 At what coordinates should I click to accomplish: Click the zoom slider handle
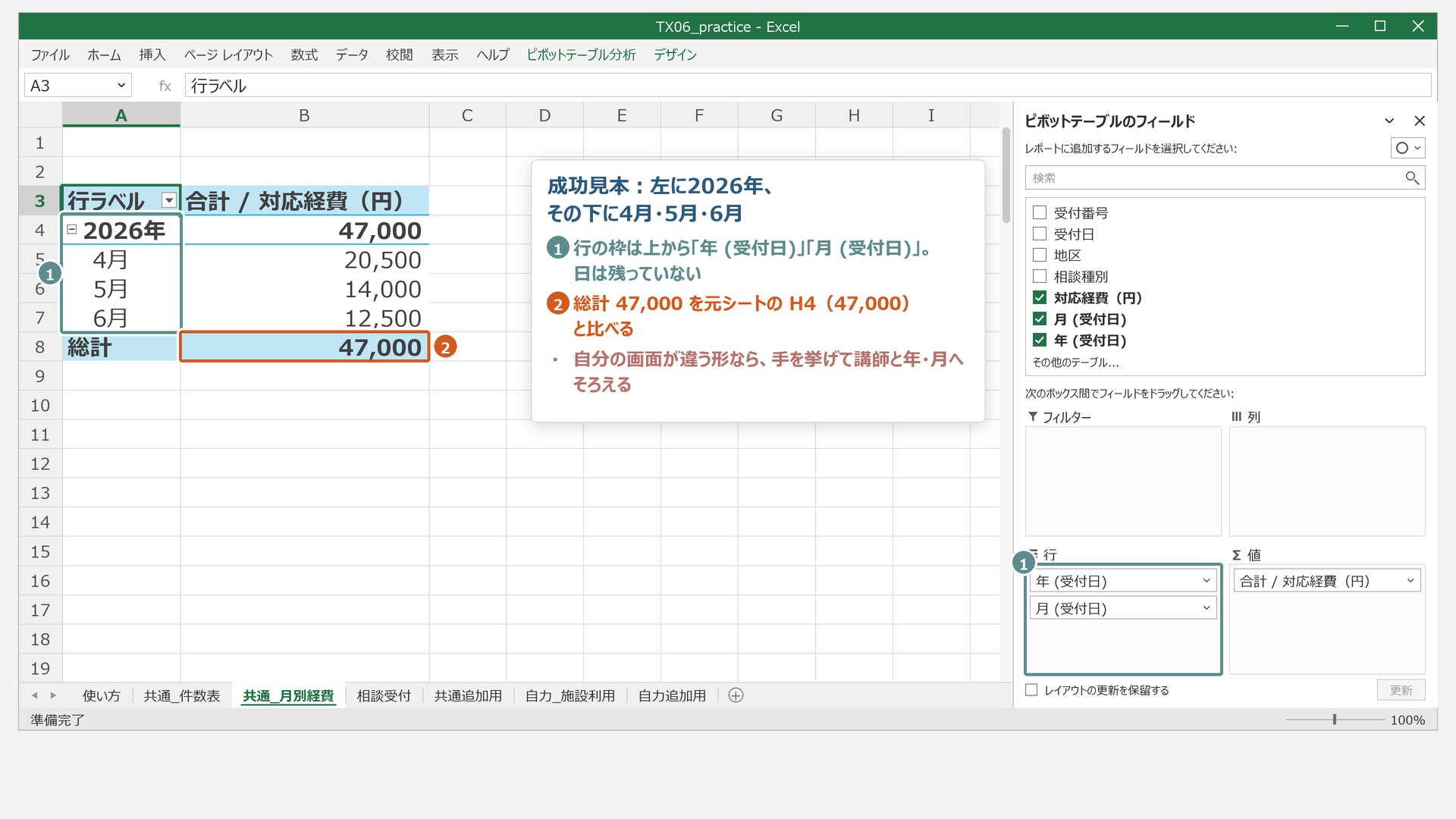point(1335,720)
